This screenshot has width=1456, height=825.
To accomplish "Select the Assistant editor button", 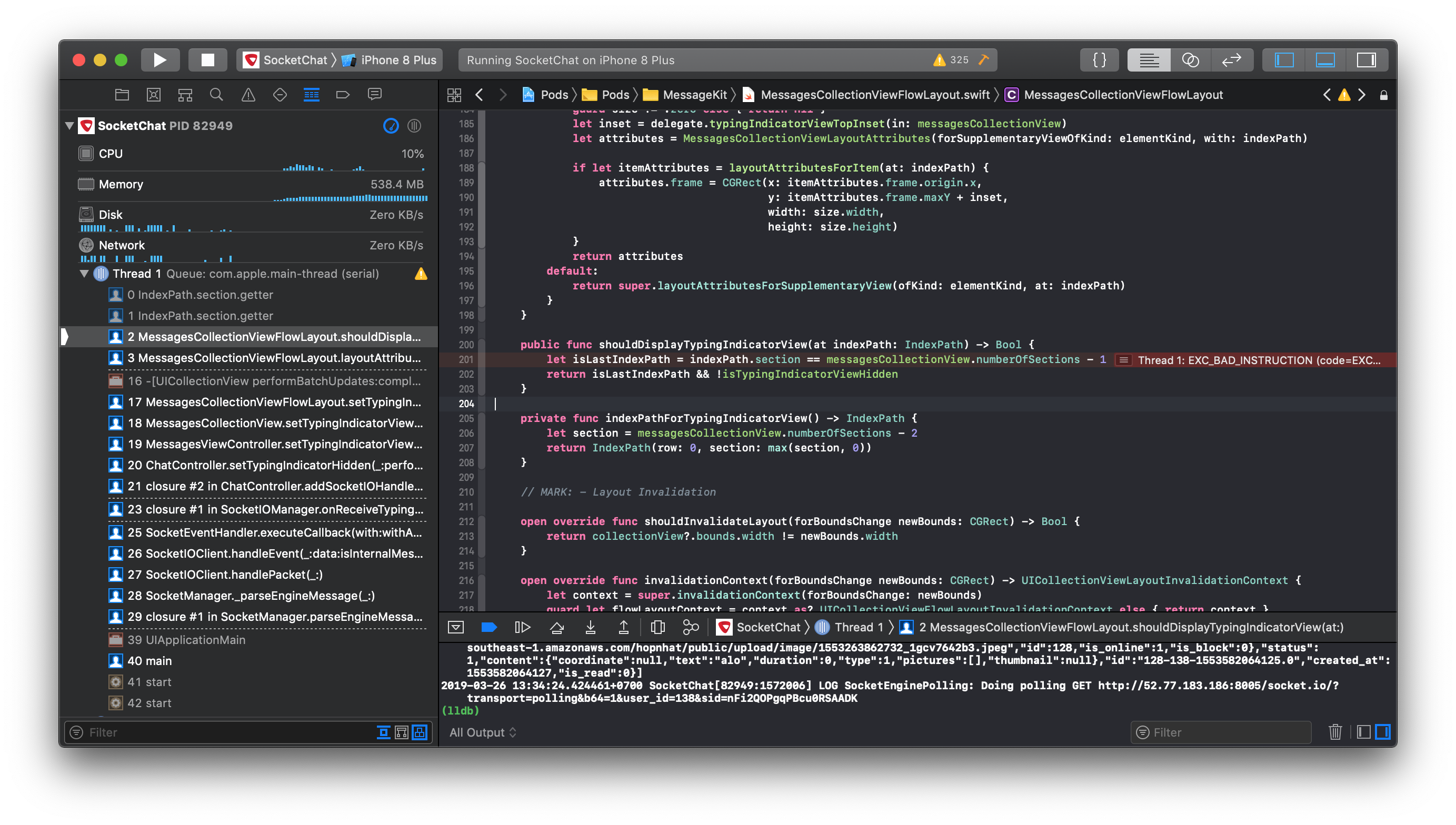I will point(1190,59).
